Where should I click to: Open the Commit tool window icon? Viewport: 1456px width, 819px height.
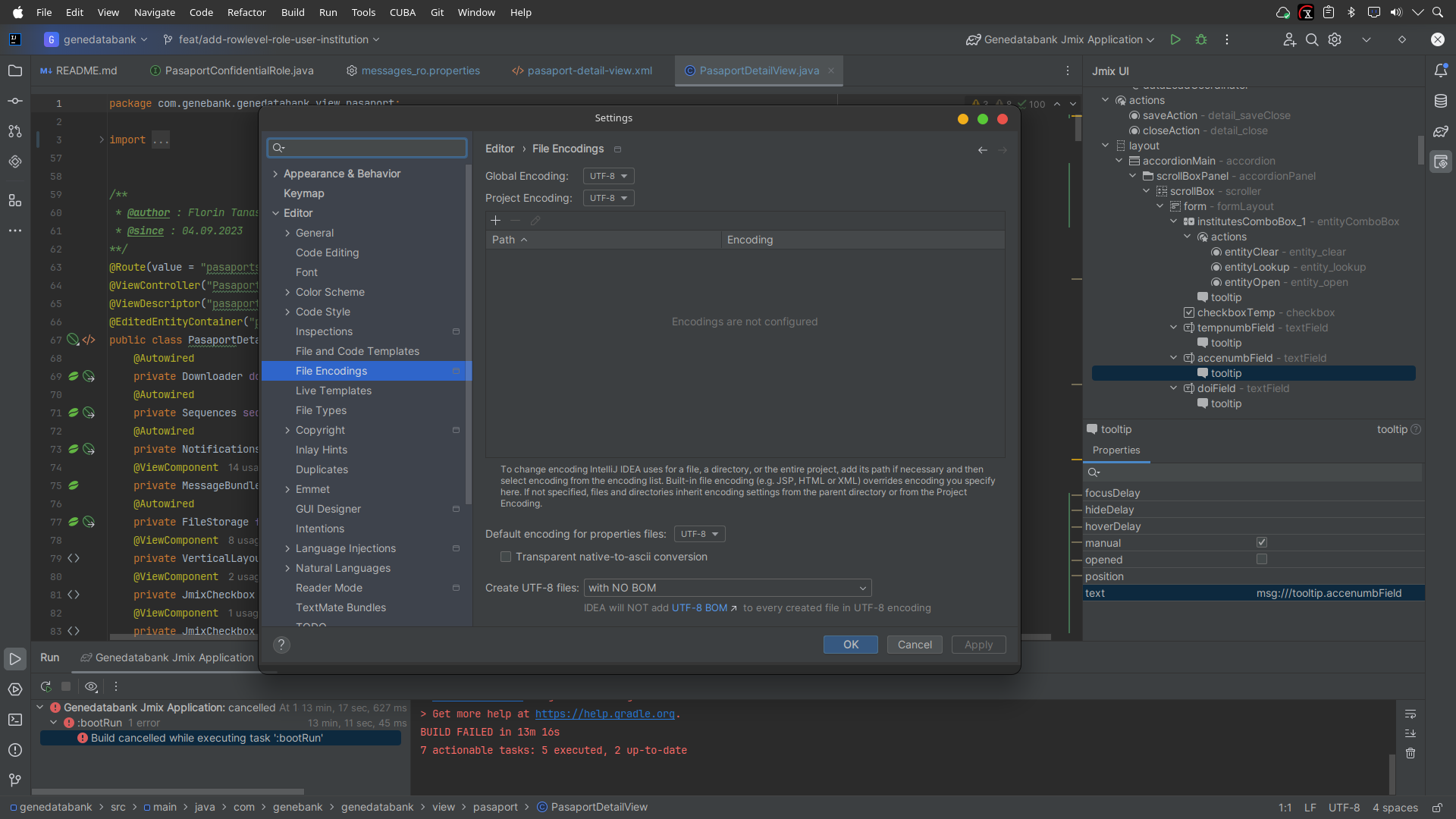(x=15, y=101)
